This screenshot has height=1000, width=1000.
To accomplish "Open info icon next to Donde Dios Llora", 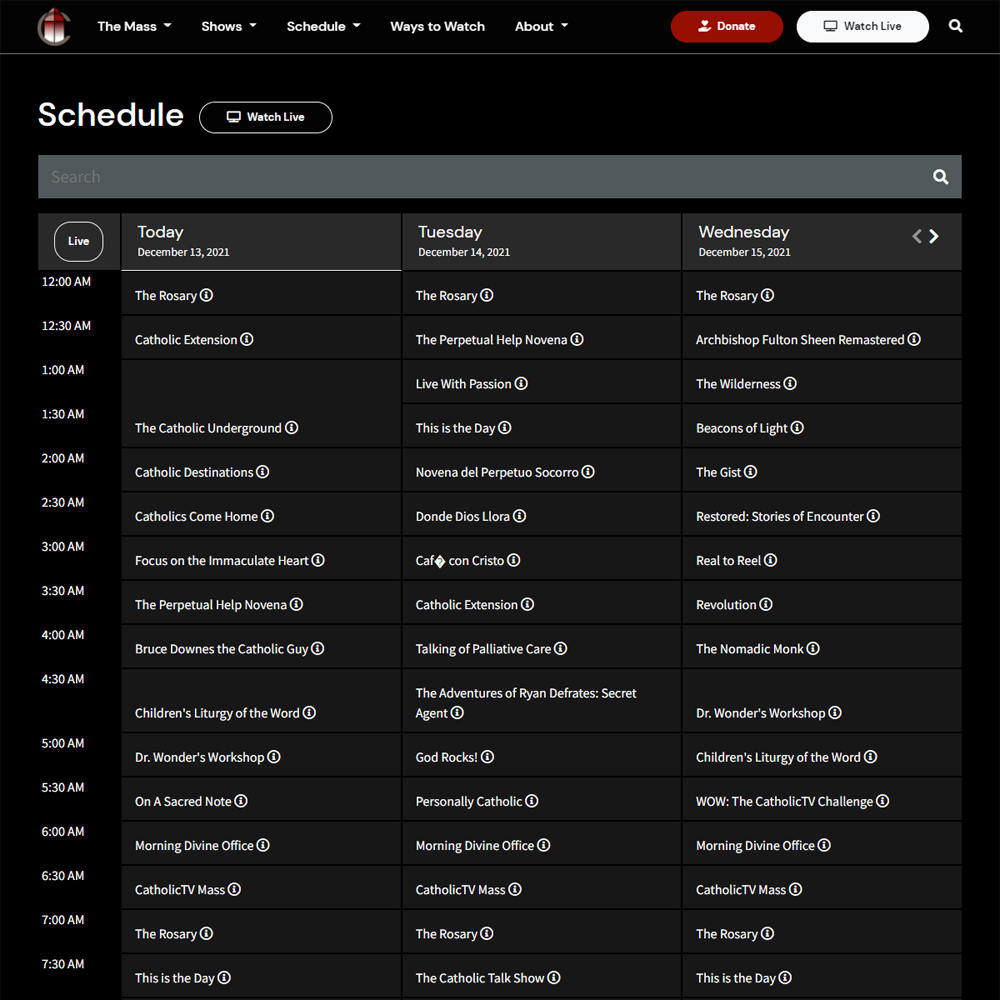I will 520,515.
